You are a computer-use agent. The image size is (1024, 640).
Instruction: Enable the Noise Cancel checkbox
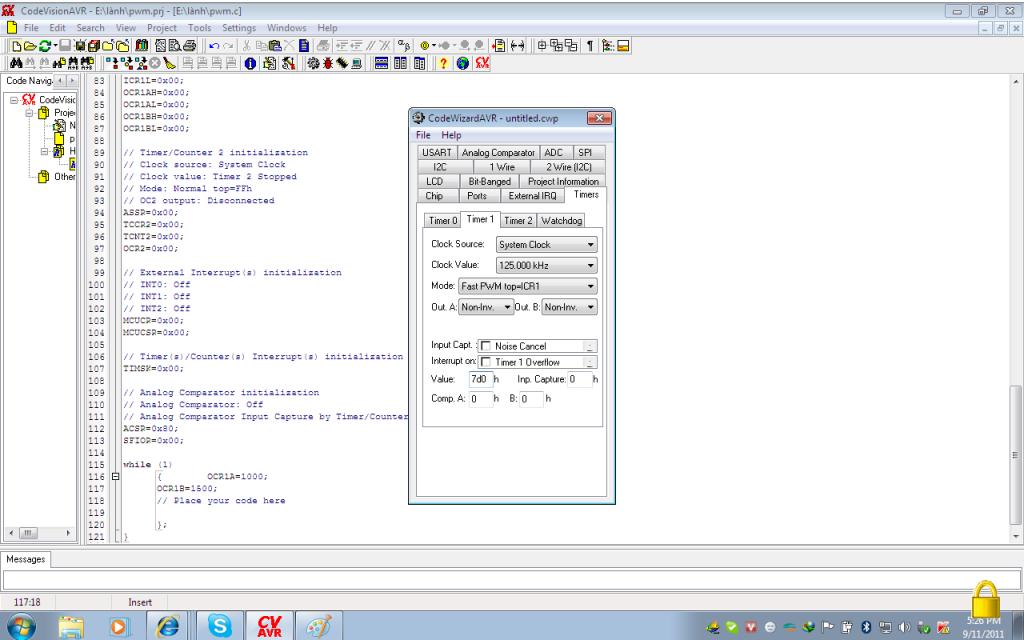pos(486,346)
